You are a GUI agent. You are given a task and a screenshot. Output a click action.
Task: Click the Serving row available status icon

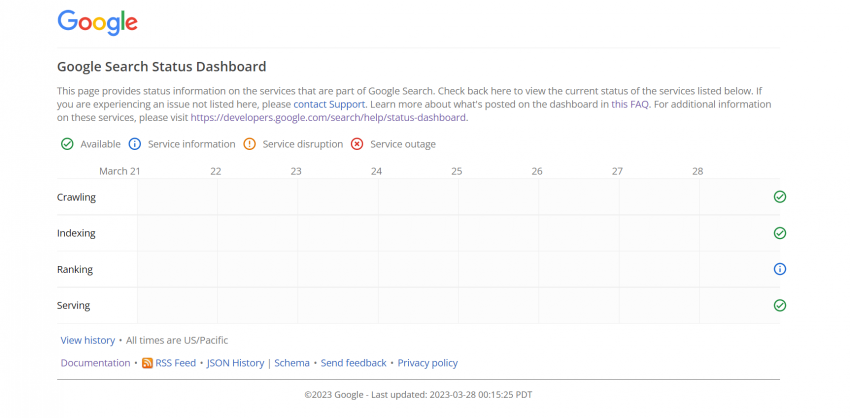point(780,305)
